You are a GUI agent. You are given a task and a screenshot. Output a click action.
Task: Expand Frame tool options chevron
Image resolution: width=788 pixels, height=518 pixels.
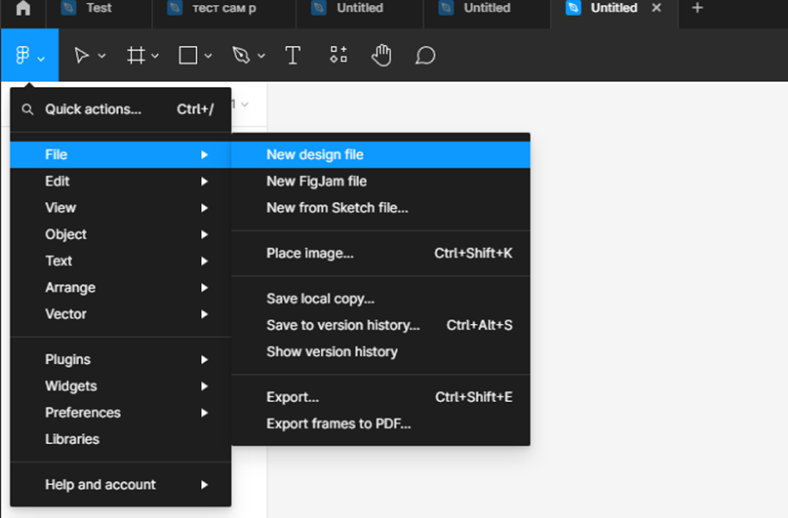155,56
